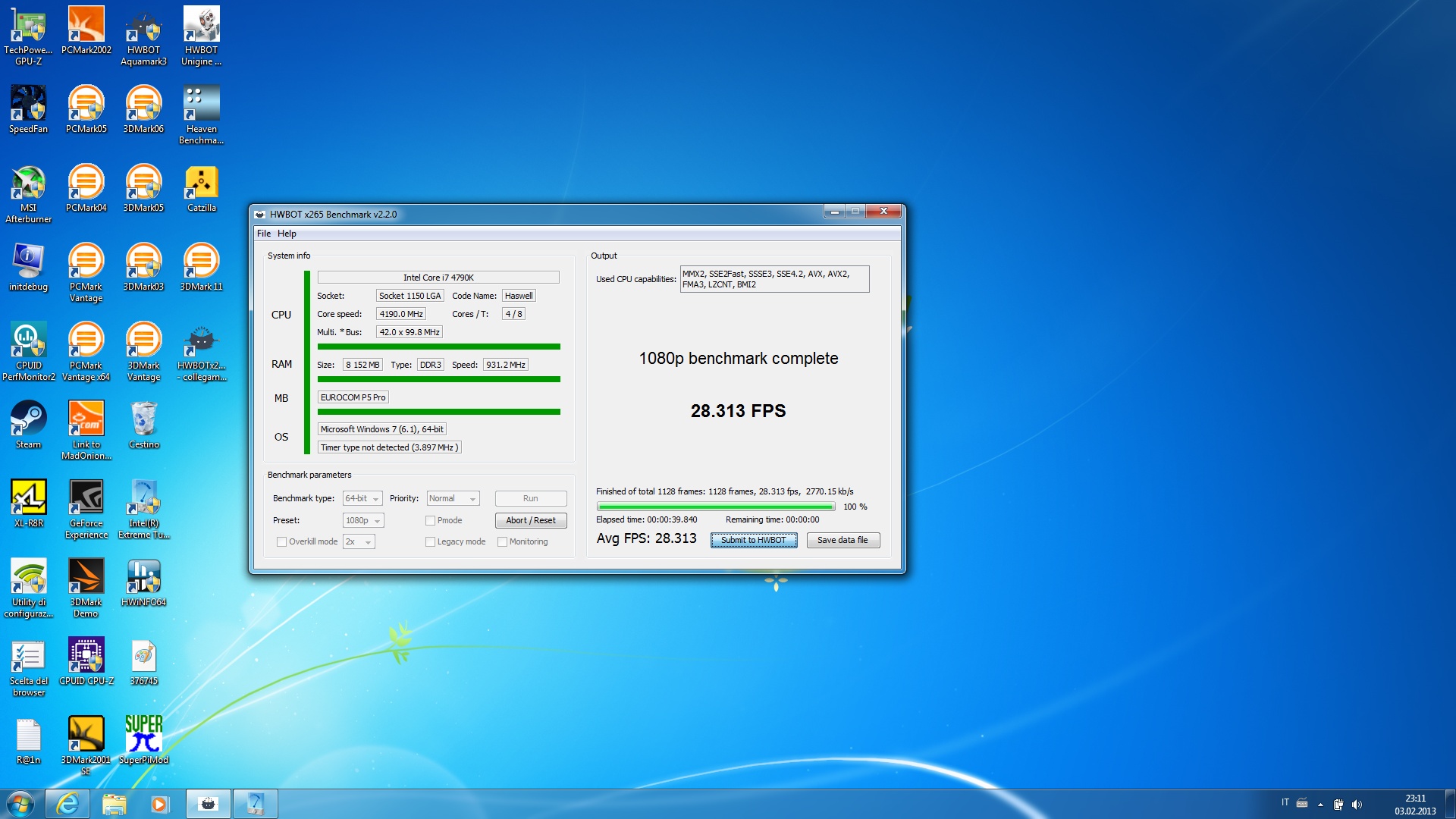The image size is (1456, 819).
Task: Launch Heaven Benchmark icon
Action: (x=201, y=115)
